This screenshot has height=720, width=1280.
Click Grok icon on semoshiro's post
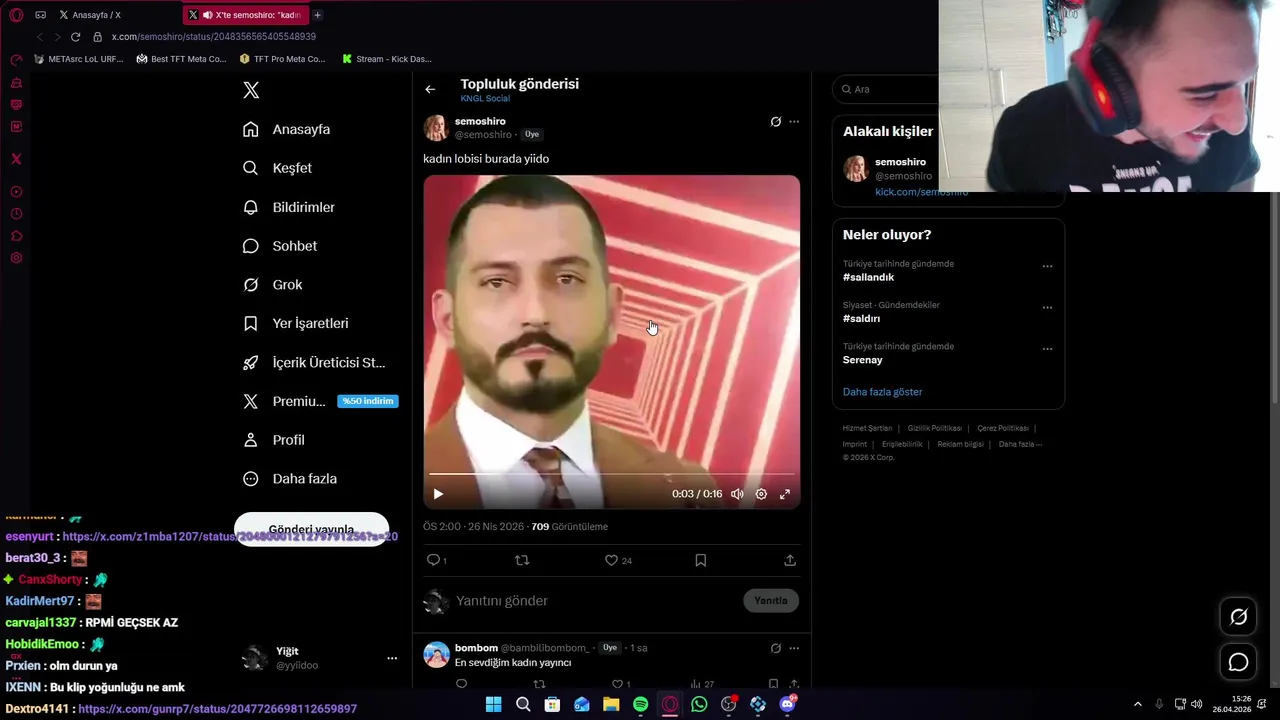click(775, 122)
